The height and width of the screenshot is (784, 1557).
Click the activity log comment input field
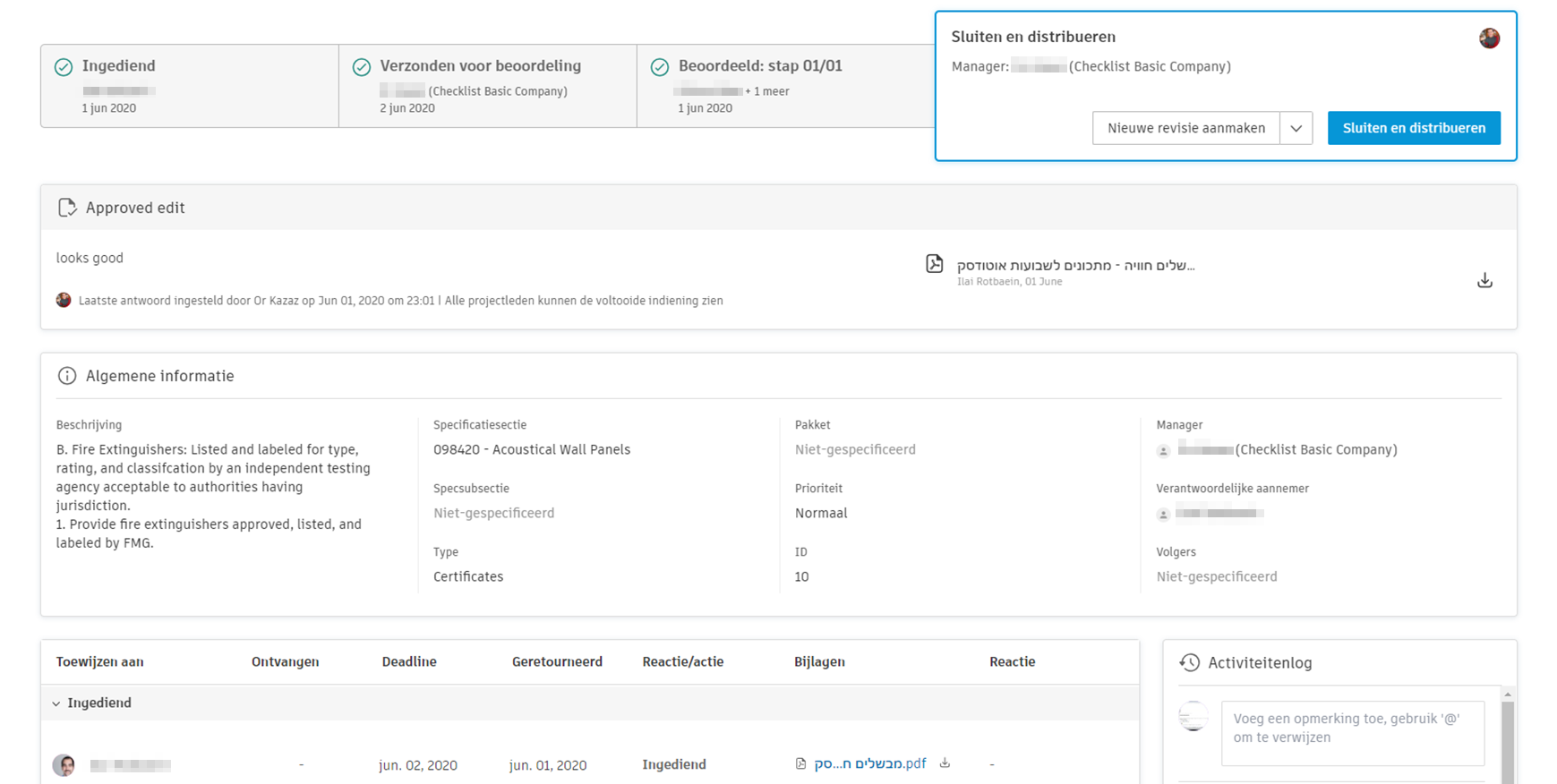point(1352,733)
